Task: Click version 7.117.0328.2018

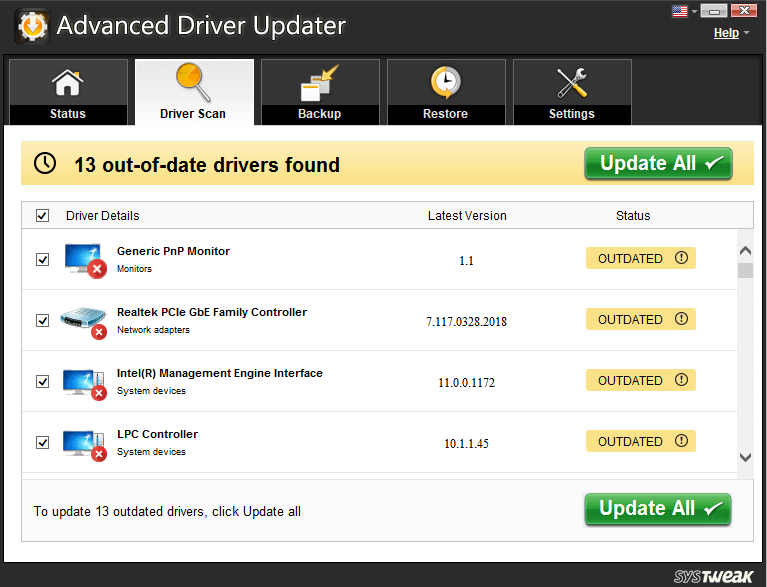Action: 466,322
